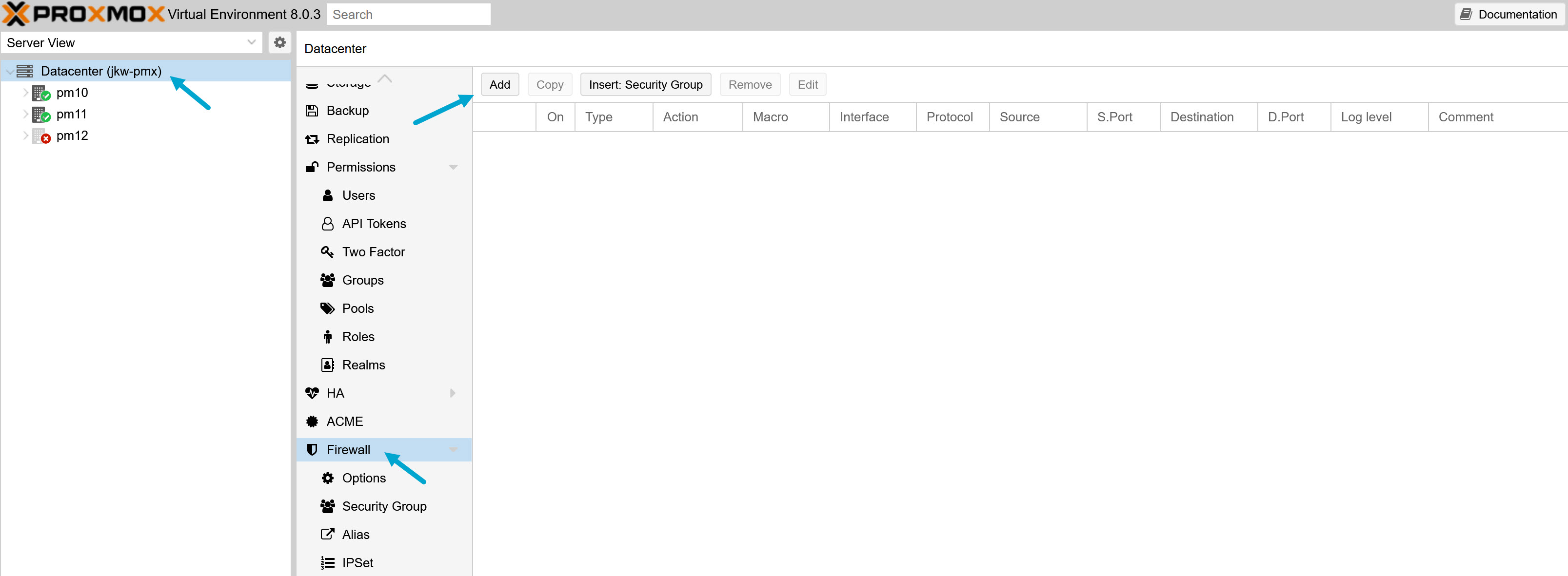Collapse the Permissions section chevron

(453, 167)
